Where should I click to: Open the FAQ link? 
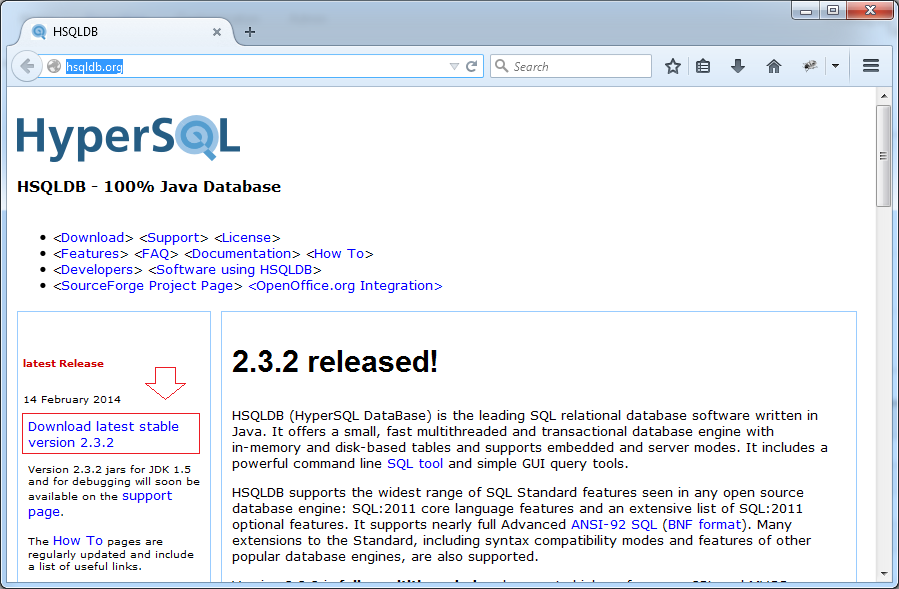tap(155, 253)
